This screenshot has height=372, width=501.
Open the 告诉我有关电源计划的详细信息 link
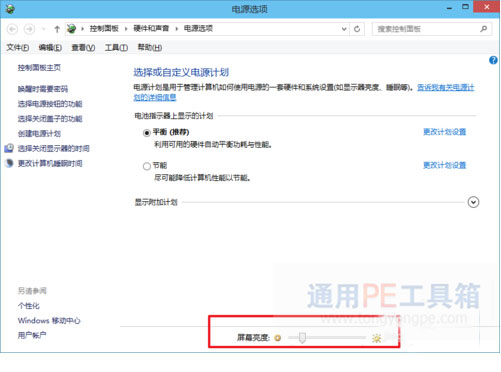point(446,87)
